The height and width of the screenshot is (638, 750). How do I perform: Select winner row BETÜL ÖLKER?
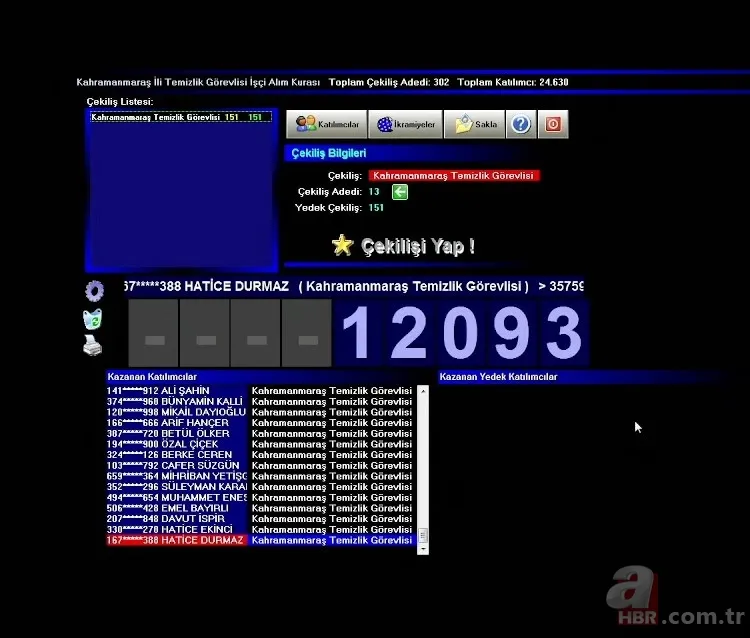261,433
